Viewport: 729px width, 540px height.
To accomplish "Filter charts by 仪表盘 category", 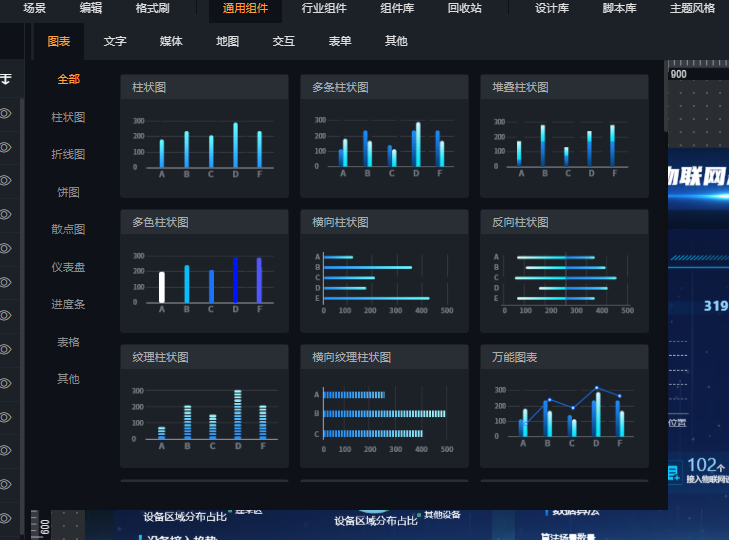I will pos(68,267).
